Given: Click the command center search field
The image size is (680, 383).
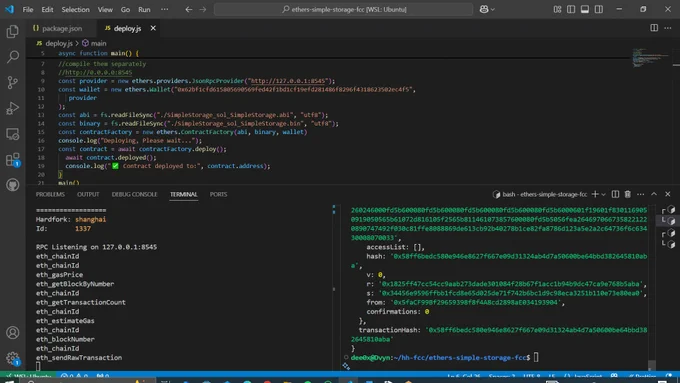Looking at the screenshot, I should tap(343, 9).
